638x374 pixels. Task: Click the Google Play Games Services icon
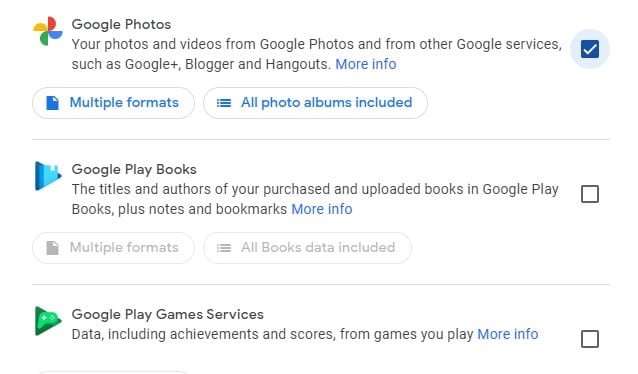(48, 321)
